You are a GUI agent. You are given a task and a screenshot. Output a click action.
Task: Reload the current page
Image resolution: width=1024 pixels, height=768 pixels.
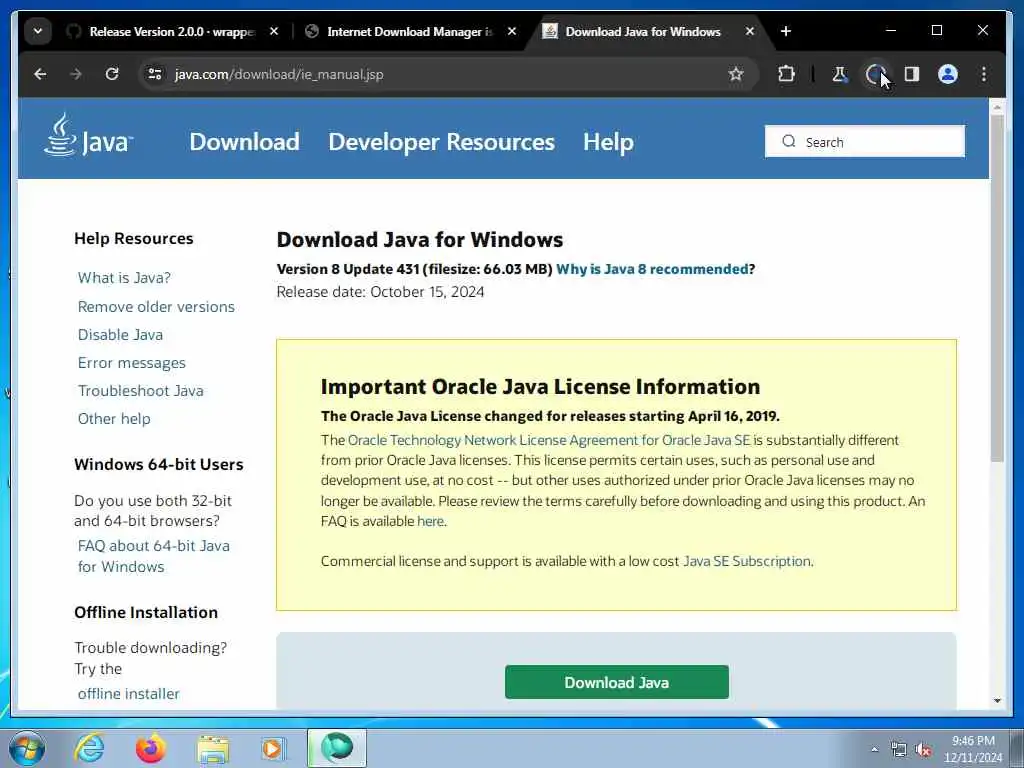tap(112, 74)
